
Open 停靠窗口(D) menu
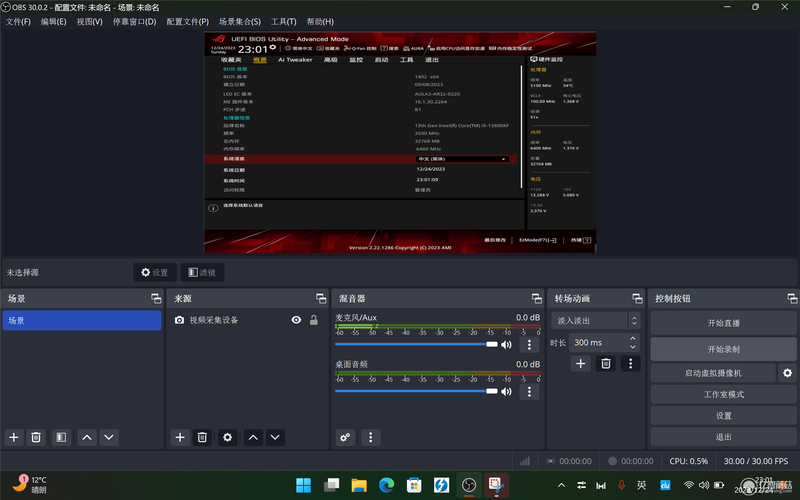pyautogui.click(x=135, y=21)
